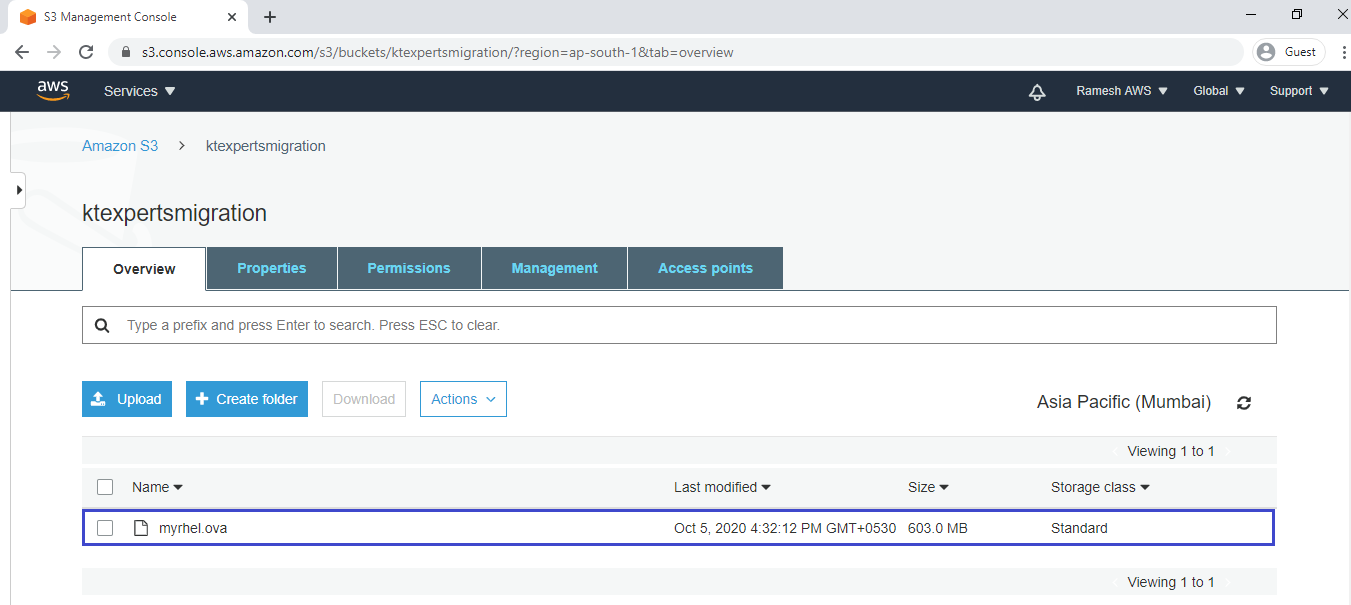Click the Asia Pacific (Mumbai) region label
The image size is (1351, 605).
[x=1124, y=402]
